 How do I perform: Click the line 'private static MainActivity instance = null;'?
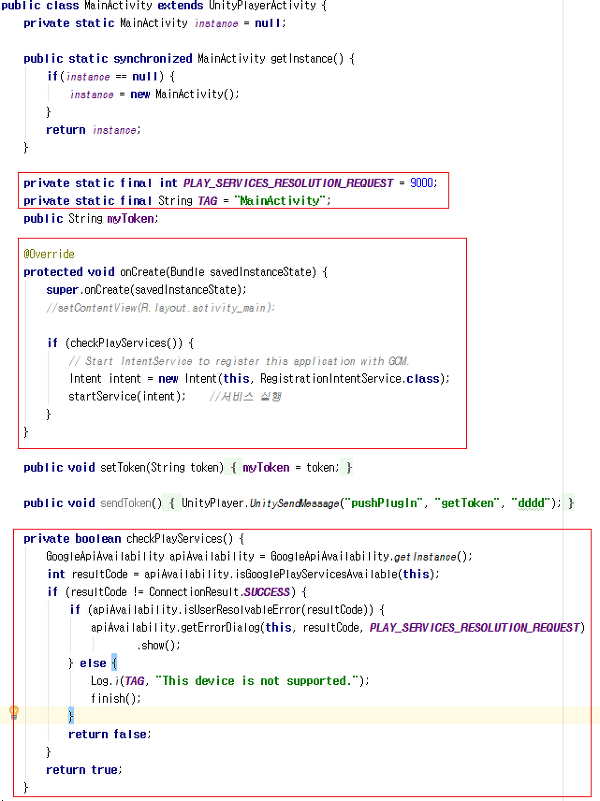(154, 23)
